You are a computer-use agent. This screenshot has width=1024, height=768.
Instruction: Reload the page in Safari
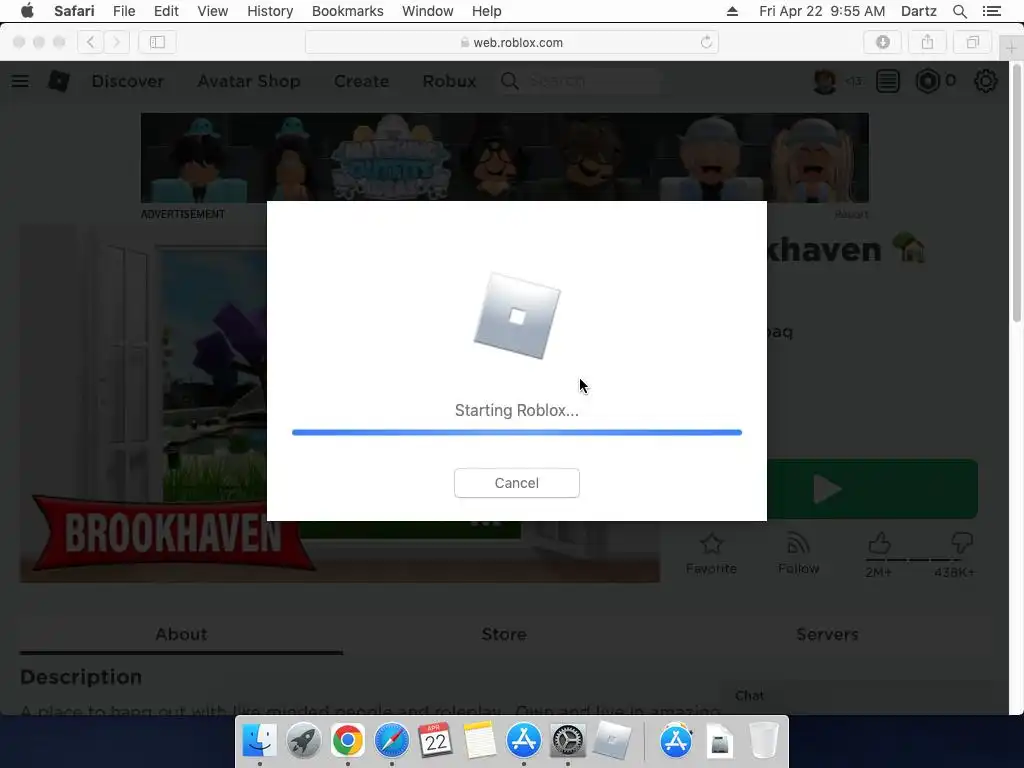(x=706, y=42)
